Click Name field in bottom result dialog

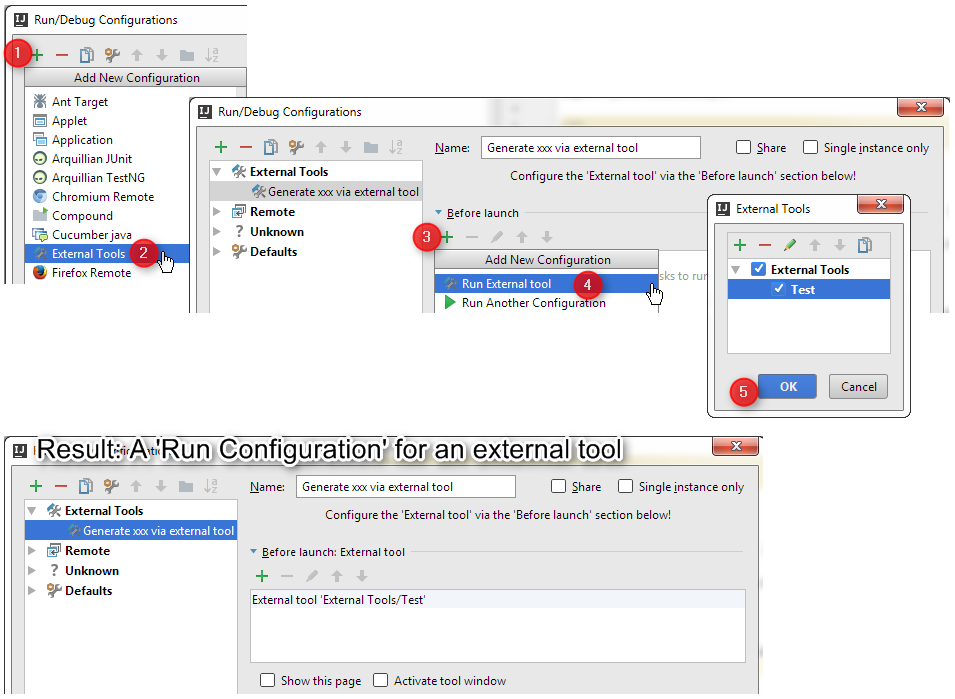click(x=406, y=486)
